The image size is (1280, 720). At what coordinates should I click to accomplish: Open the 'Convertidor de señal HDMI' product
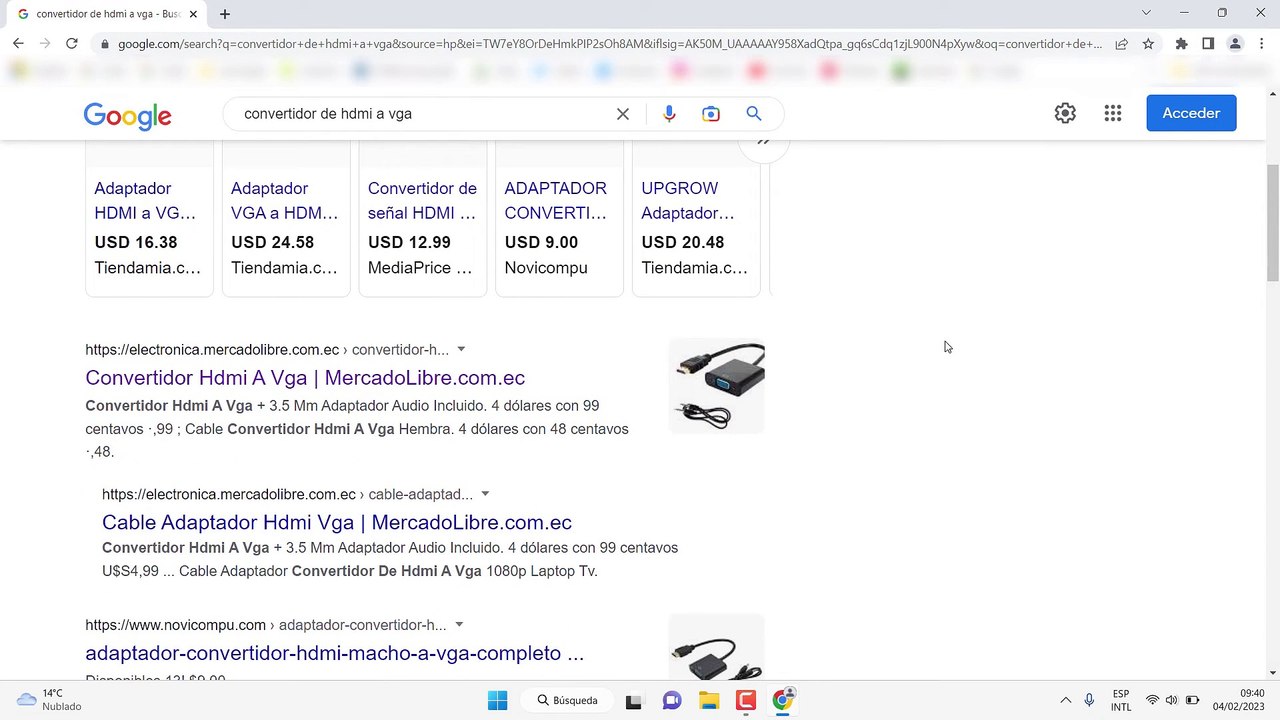(423, 220)
